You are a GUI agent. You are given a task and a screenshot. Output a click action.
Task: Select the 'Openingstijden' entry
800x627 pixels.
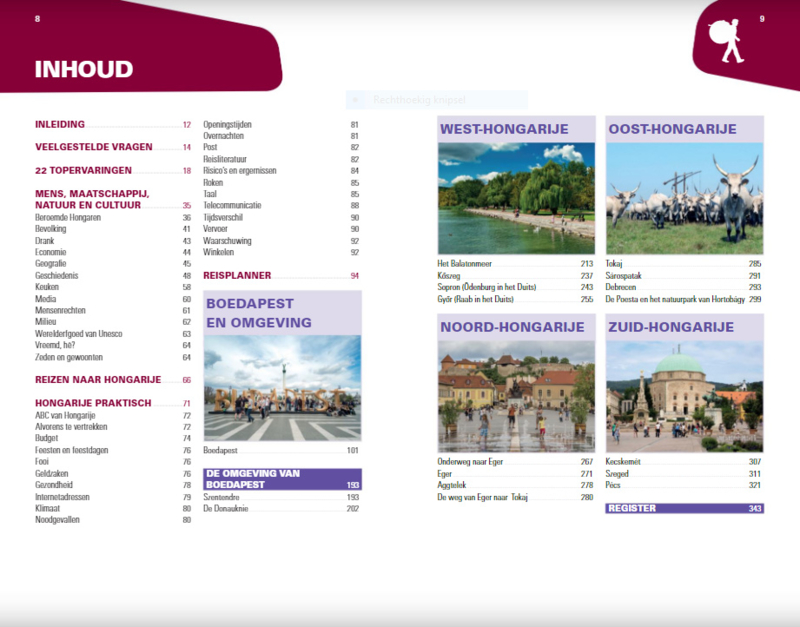point(281,124)
